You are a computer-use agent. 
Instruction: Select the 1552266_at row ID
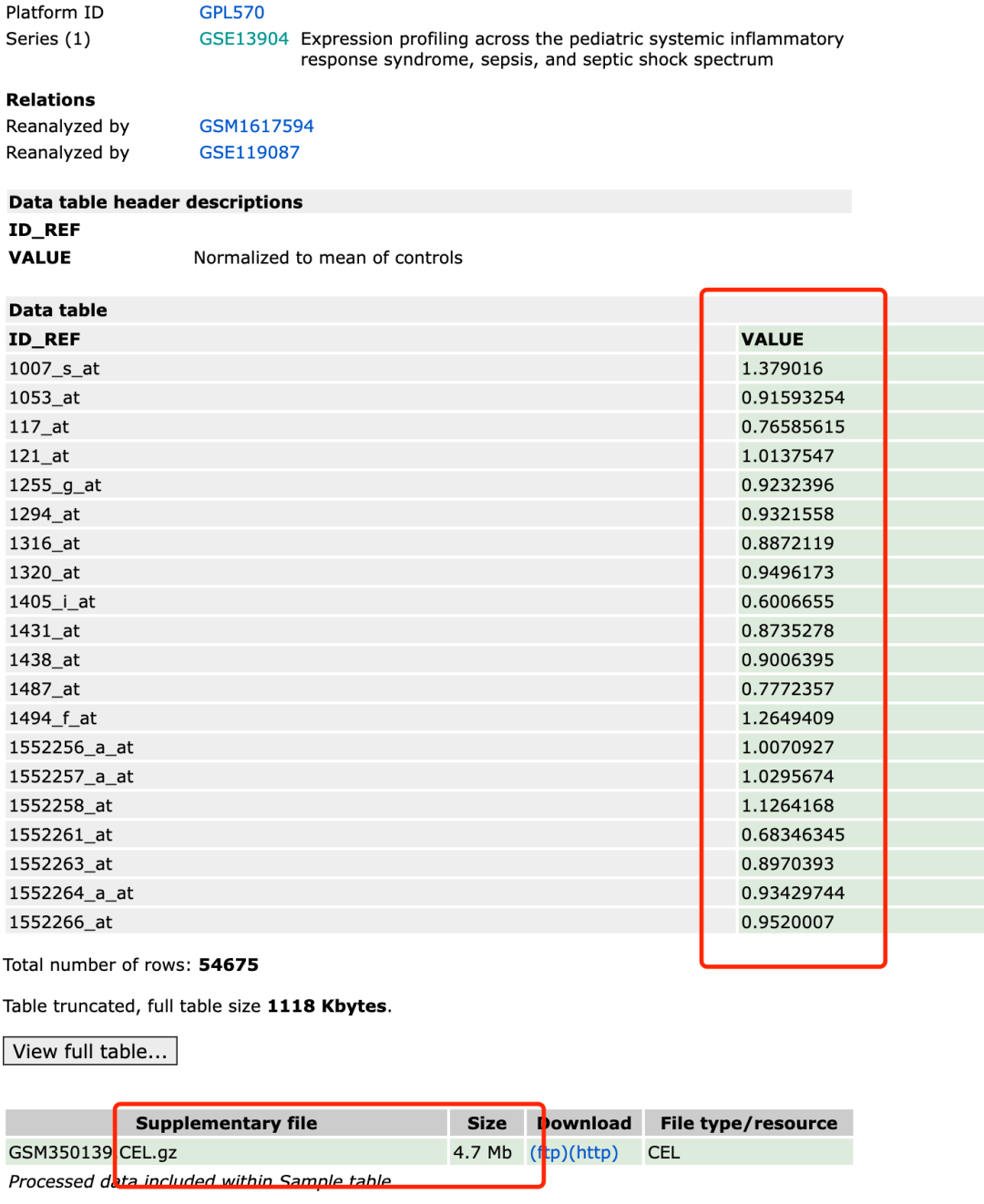coord(61,923)
